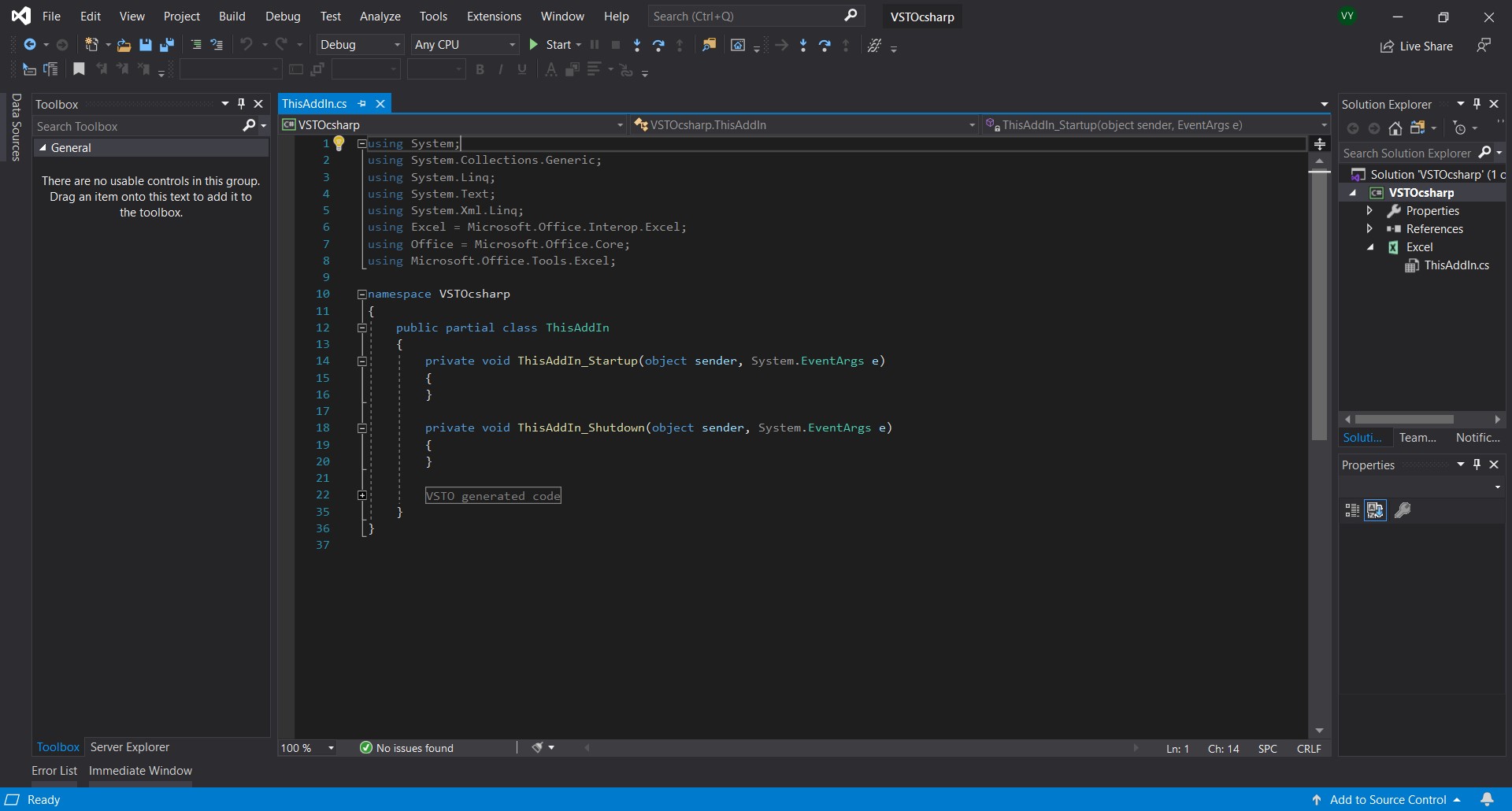Viewport: 1512px width, 811px height.
Task: Click Switch Views icon in Solution Explorer
Action: tap(1417, 128)
